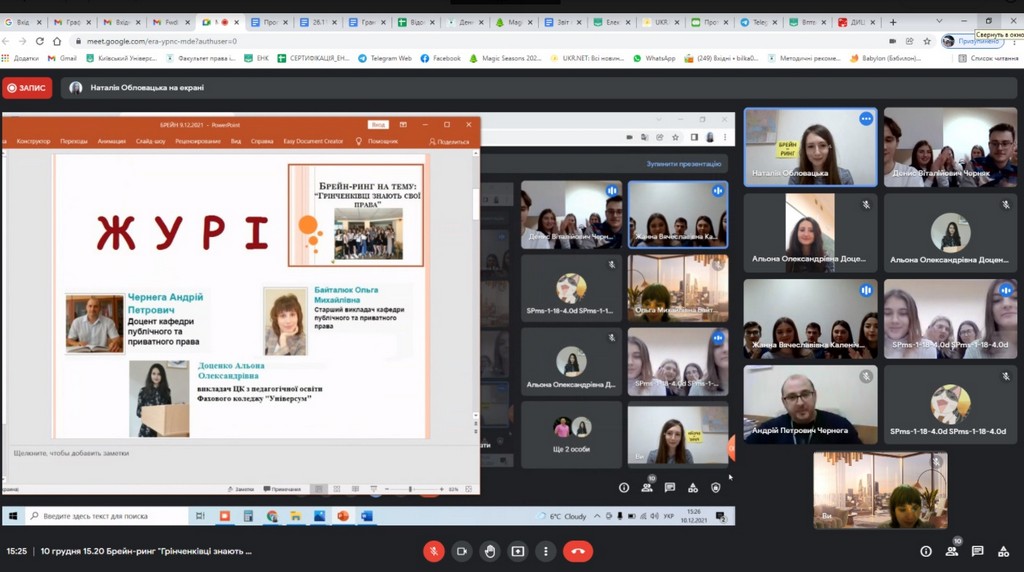Image resolution: width=1024 pixels, height=572 pixels.
Task: Open the meeting details info icon
Action: 925,551
